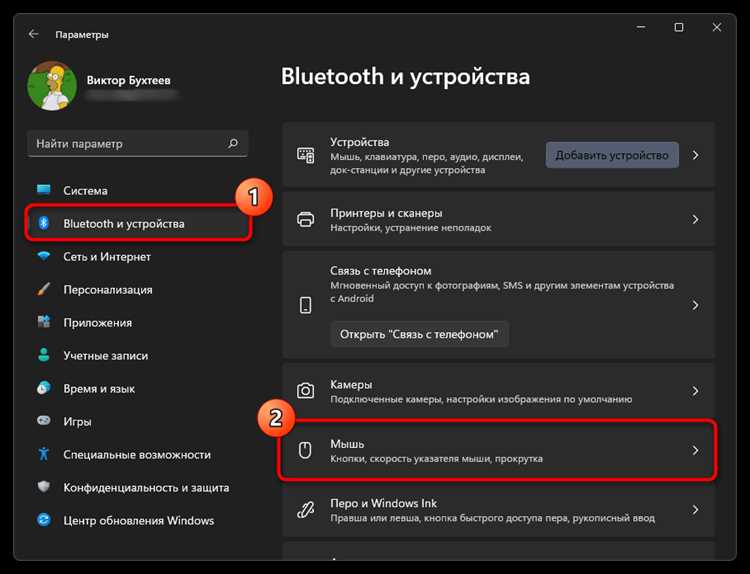Image resolution: width=750 pixels, height=574 pixels.
Task: Click Кнопки, скорость указателя мыши description
Action: tap(436, 459)
